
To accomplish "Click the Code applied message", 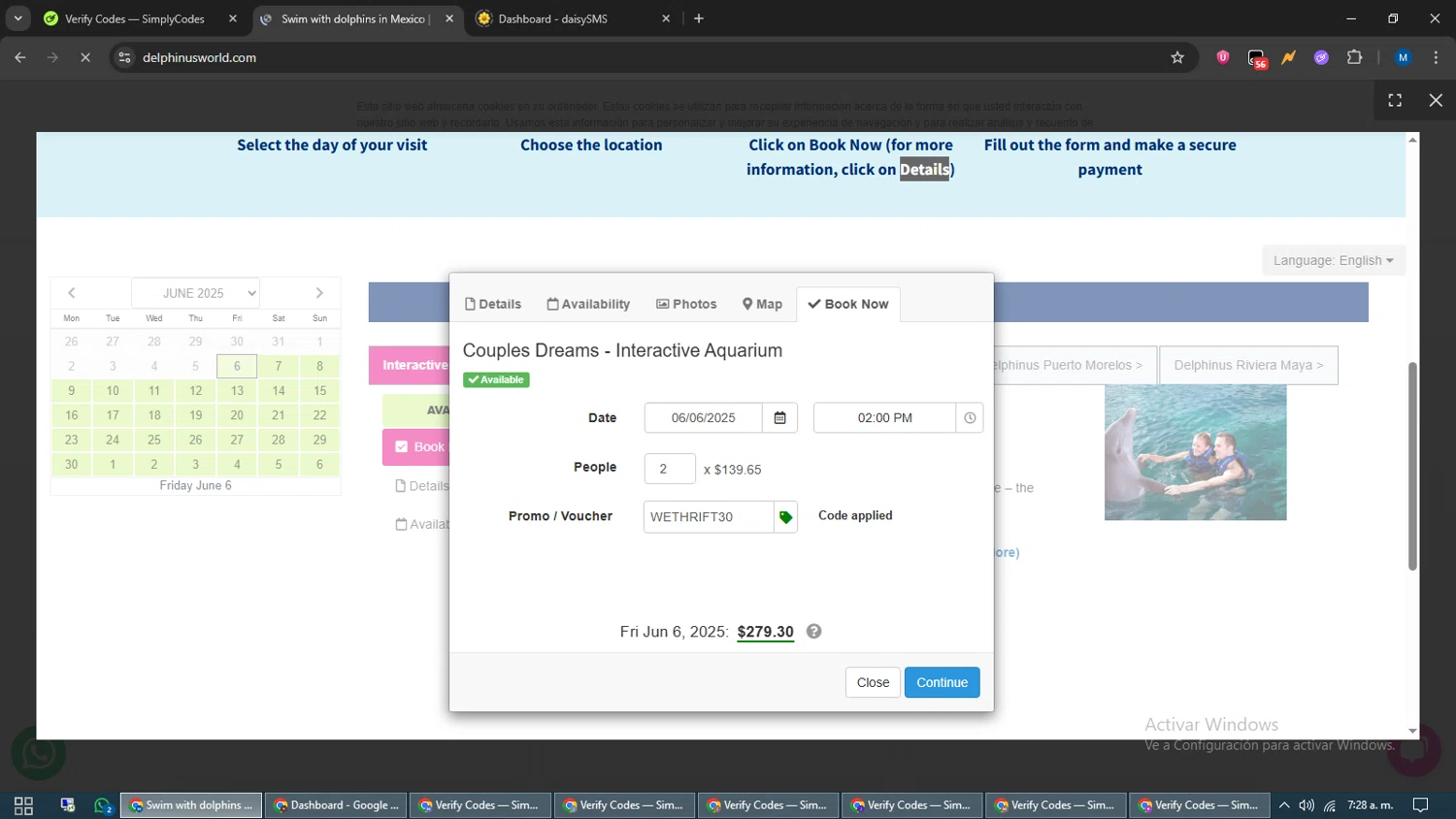I will (x=855, y=515).
